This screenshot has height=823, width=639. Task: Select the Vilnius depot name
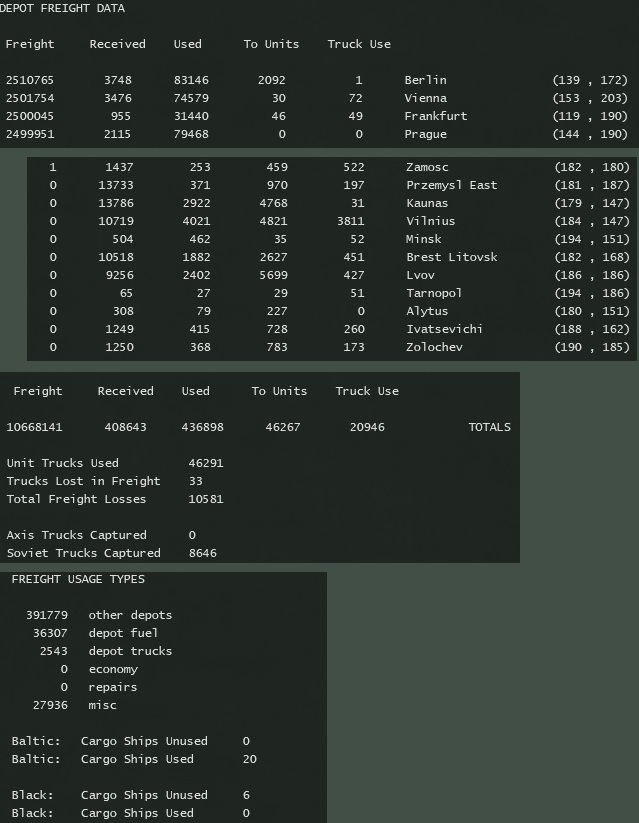click(431, 221)
